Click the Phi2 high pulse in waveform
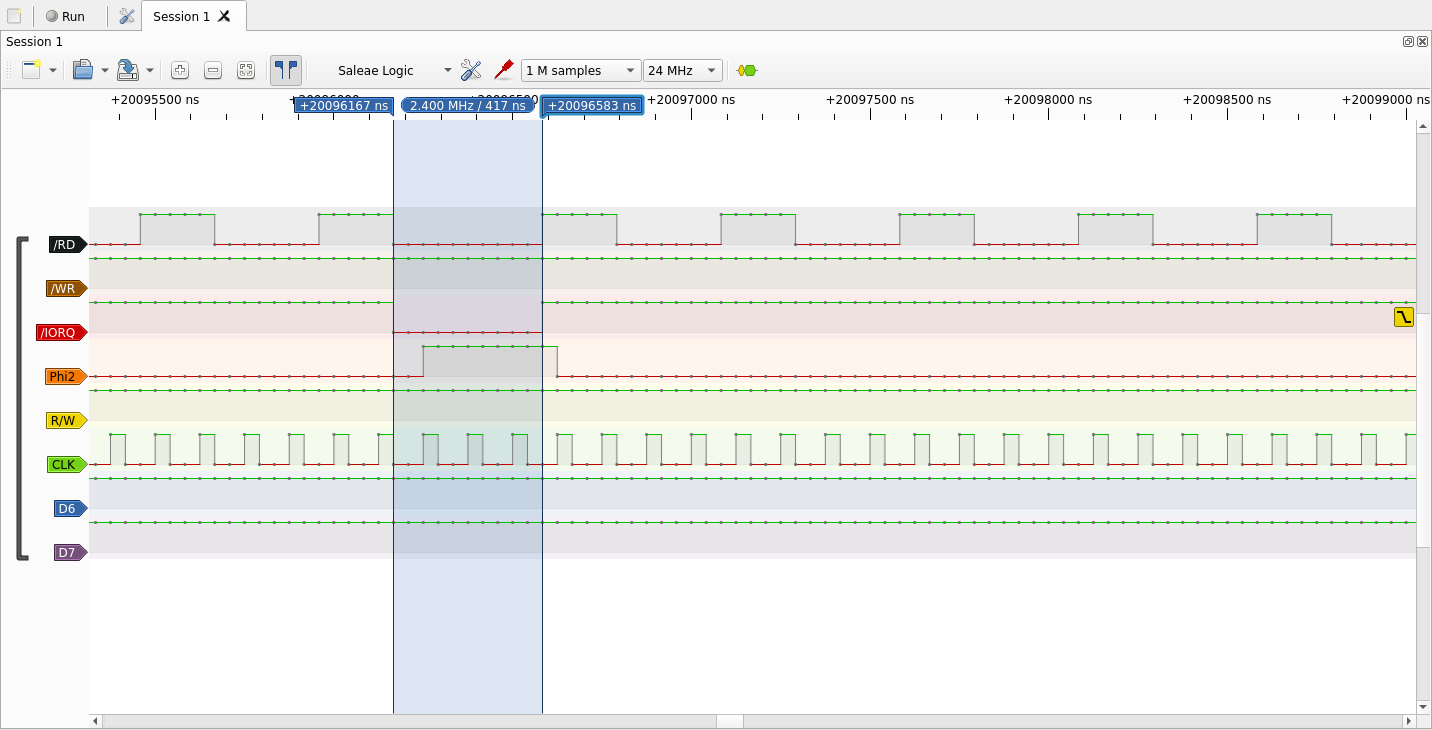1432x730 pixels. [x=490, y=361]
